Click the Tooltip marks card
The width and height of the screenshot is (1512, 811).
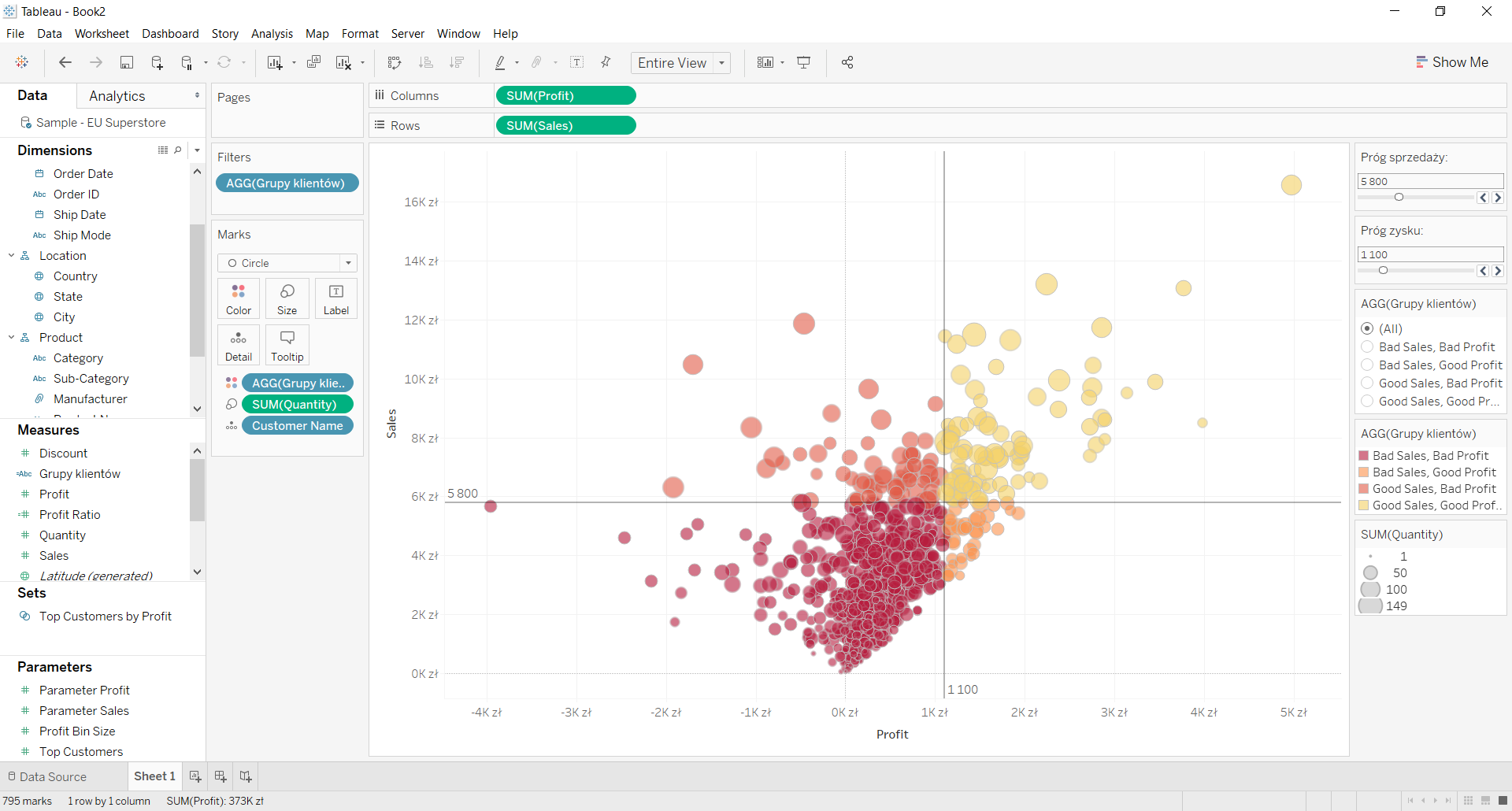(287, 346)
